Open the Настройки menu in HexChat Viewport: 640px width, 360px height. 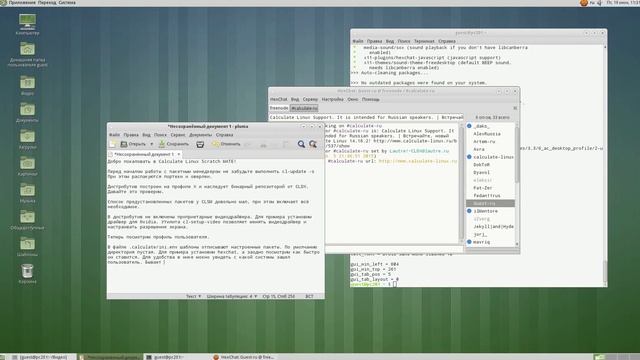[332, 99]
